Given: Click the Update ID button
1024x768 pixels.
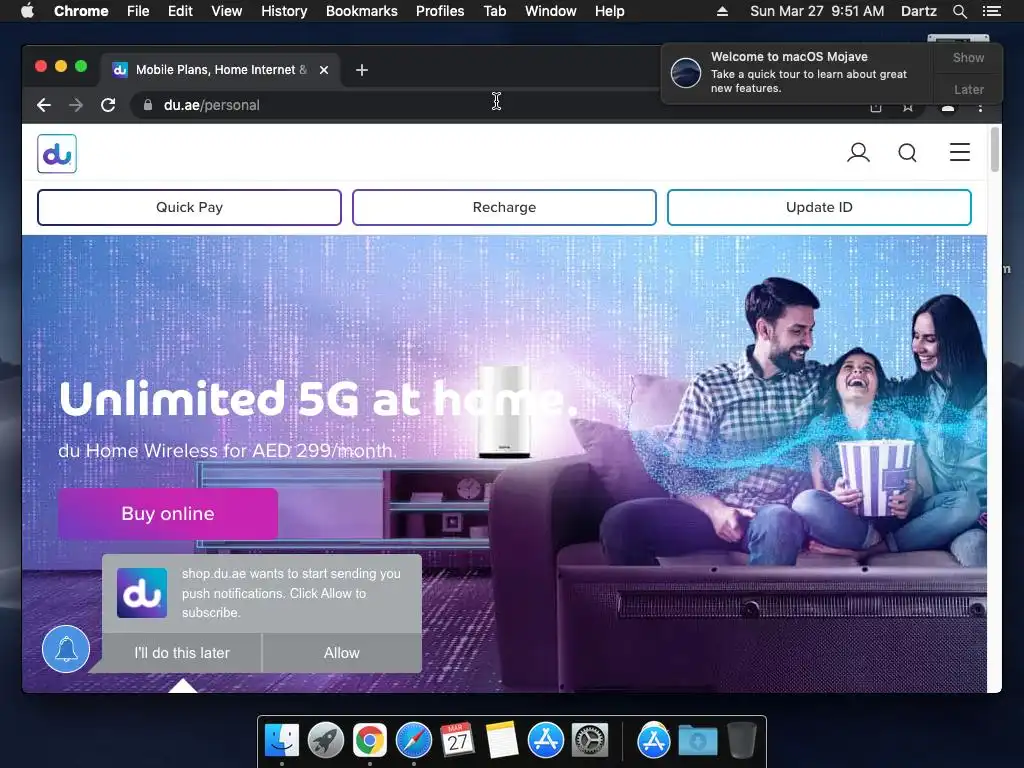Looking at the screenshot, I should tap(819, 207).
